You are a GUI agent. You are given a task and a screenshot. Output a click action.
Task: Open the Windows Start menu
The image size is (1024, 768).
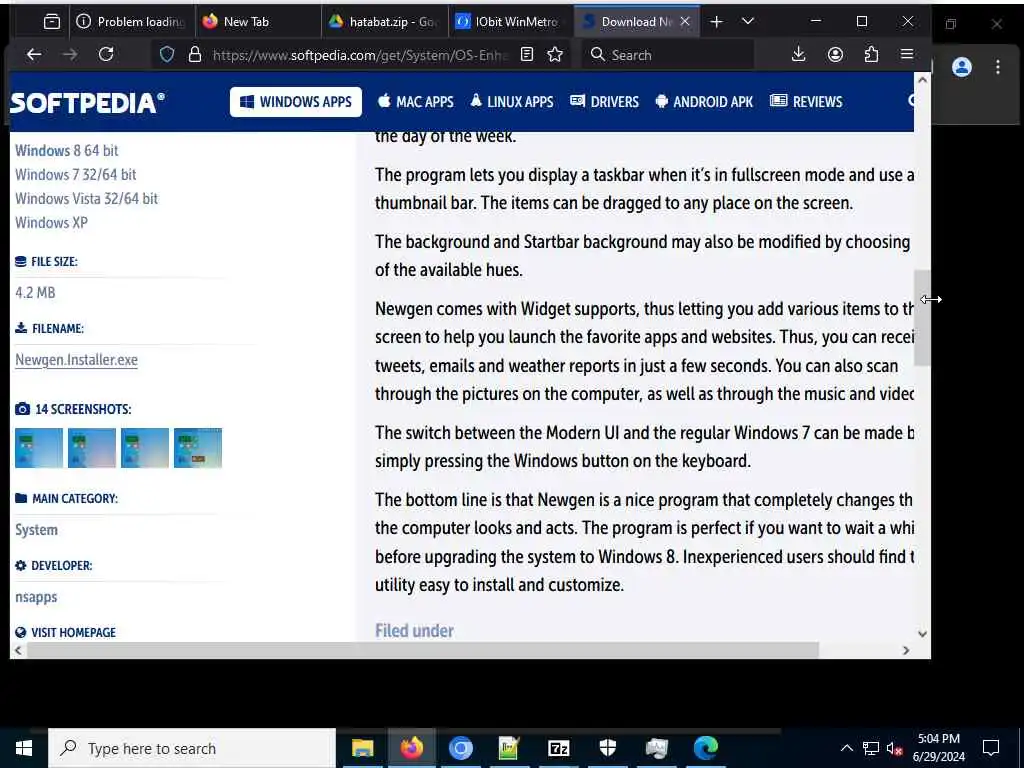click(x=24, y=748)
